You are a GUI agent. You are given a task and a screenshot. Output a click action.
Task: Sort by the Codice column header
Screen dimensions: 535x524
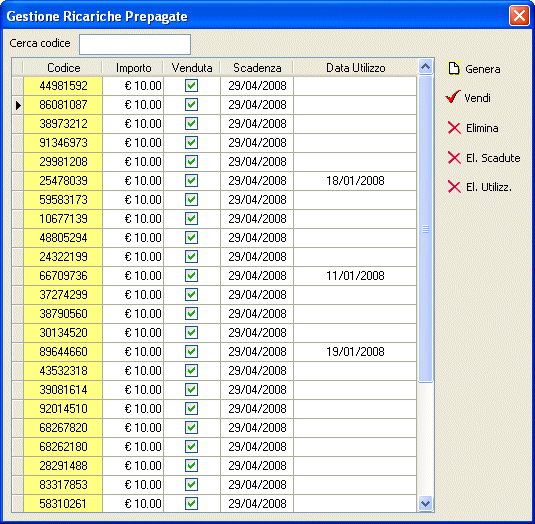[x=63, y=68]
